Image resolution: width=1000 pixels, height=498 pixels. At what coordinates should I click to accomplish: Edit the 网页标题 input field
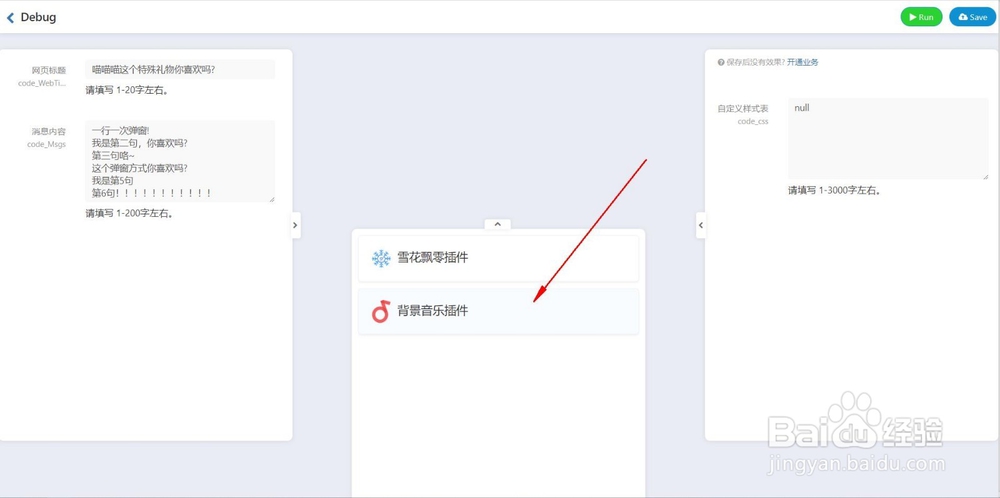[180, 70]
